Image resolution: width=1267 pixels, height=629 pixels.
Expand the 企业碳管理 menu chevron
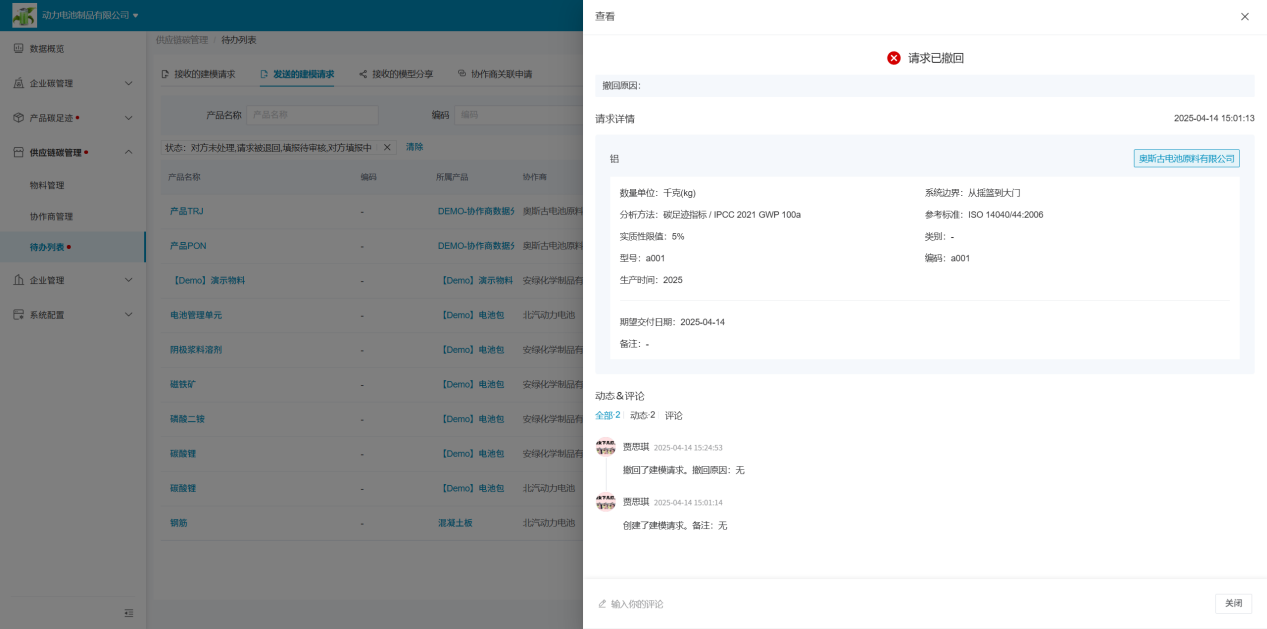(128, 83)
